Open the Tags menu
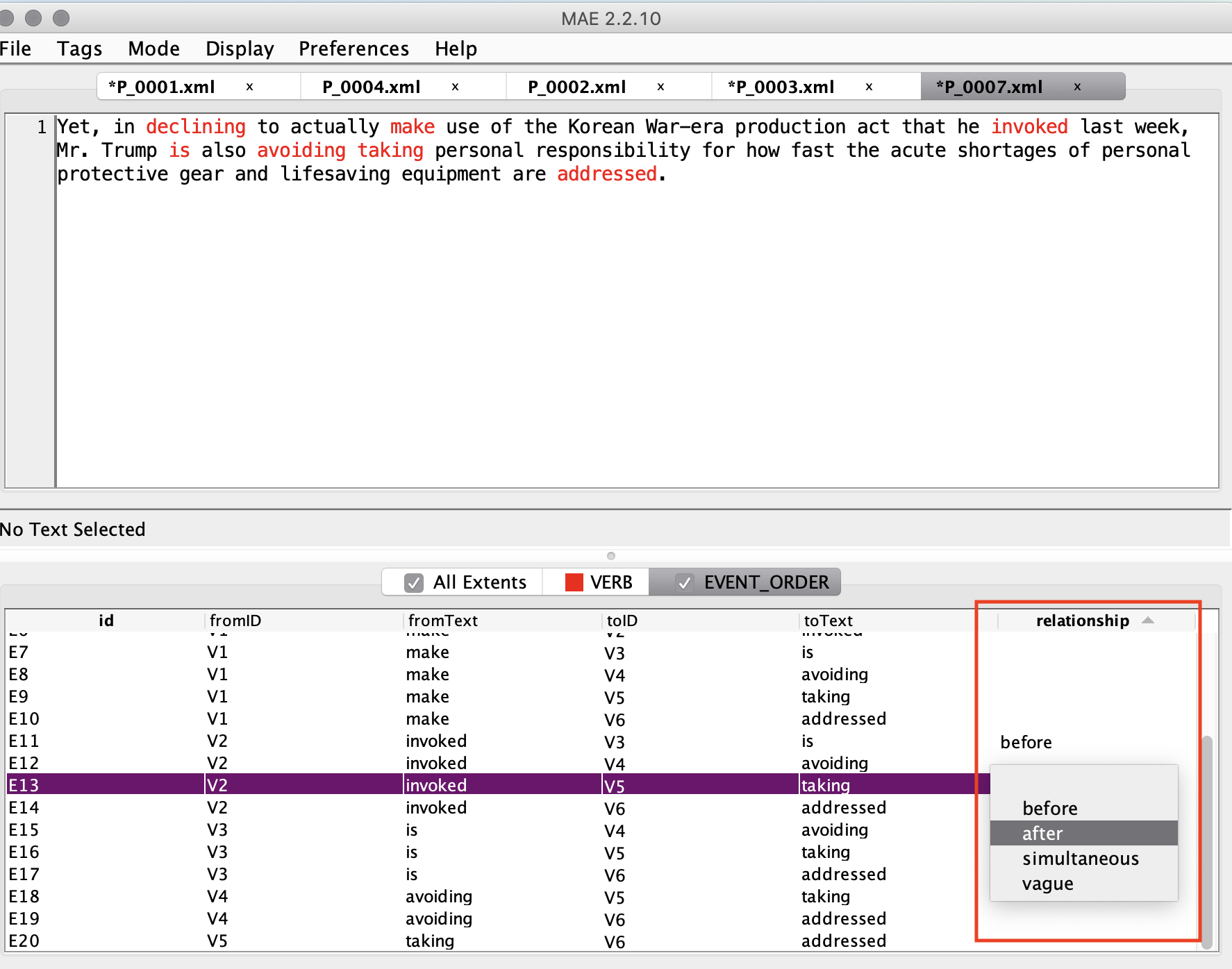The height and width of the screenshot is (969, 1232). (79, 49)
